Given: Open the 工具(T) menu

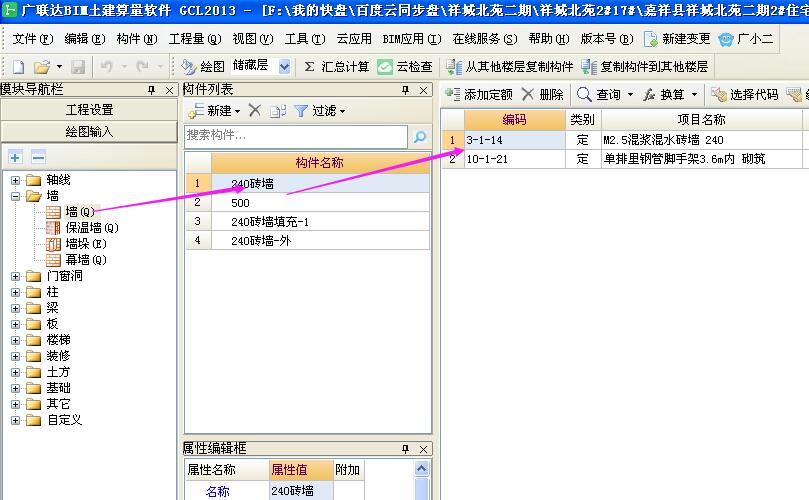Looking at the screenshot, I should [x=305, y=39].
